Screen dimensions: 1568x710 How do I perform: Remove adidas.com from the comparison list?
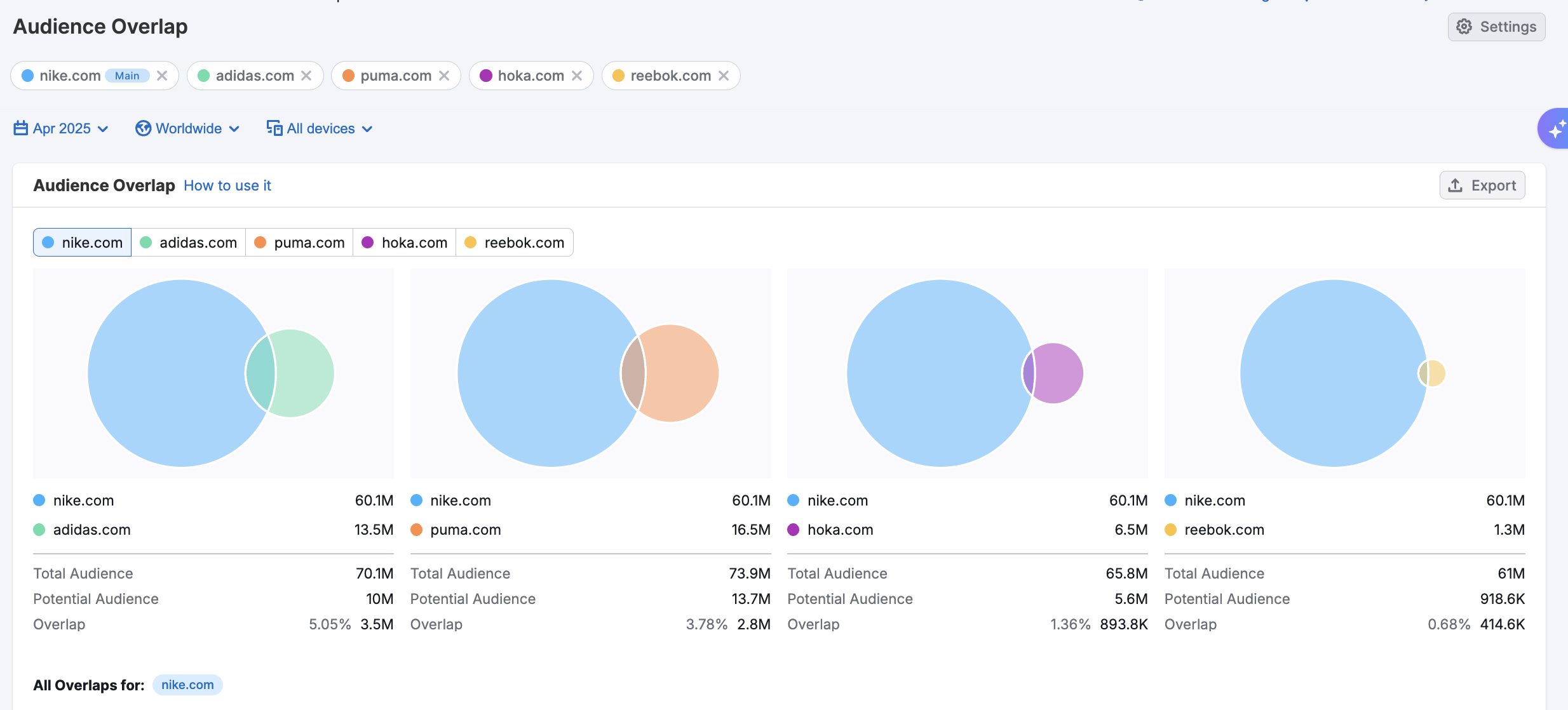[306, 76]
